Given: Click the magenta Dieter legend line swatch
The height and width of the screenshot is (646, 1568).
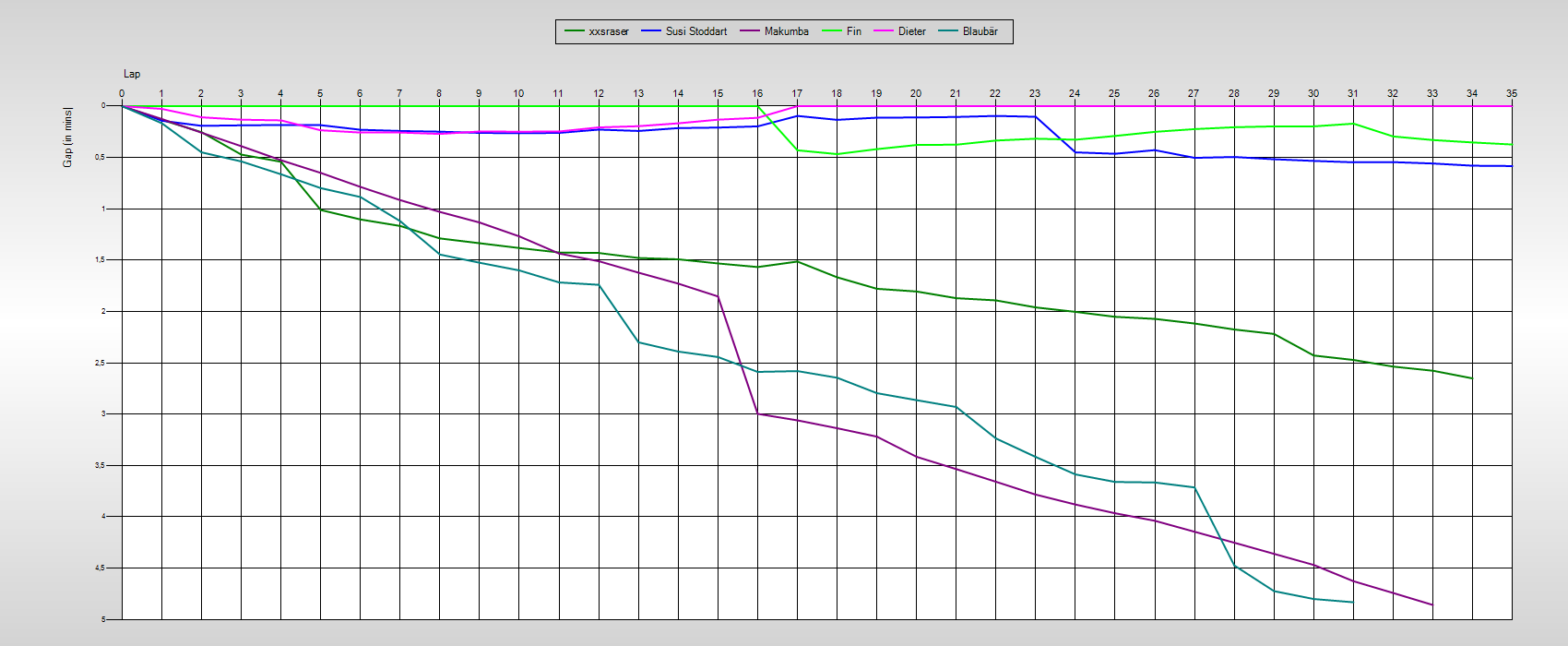Looking at the screenshot, I should click(x=884, y=31).
